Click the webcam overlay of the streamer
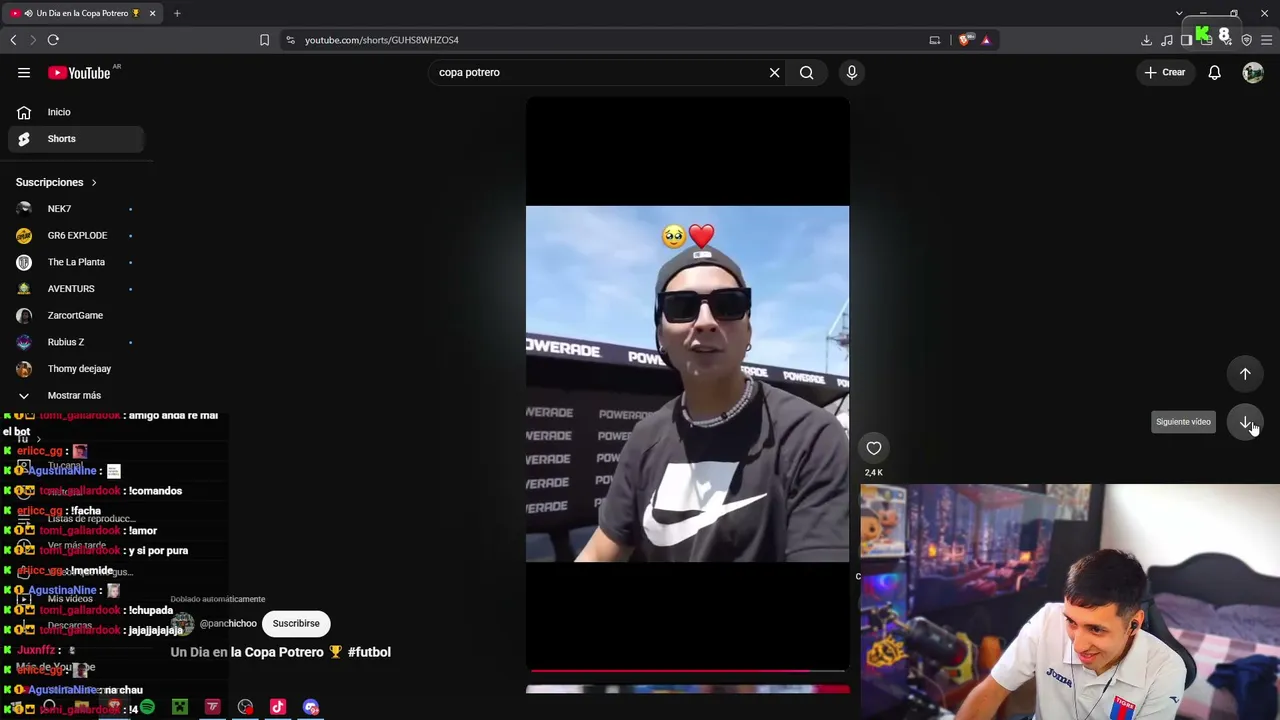Viewport: 1280px width, 720px height. pos(1070,602)
